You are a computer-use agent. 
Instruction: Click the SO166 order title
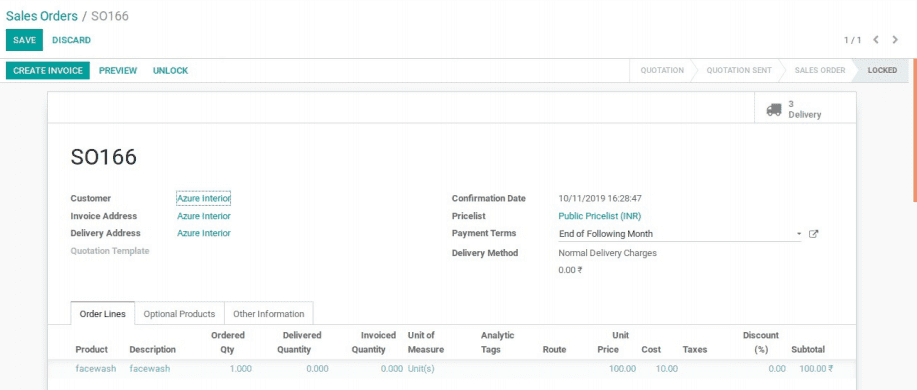(x=104, y=157)
